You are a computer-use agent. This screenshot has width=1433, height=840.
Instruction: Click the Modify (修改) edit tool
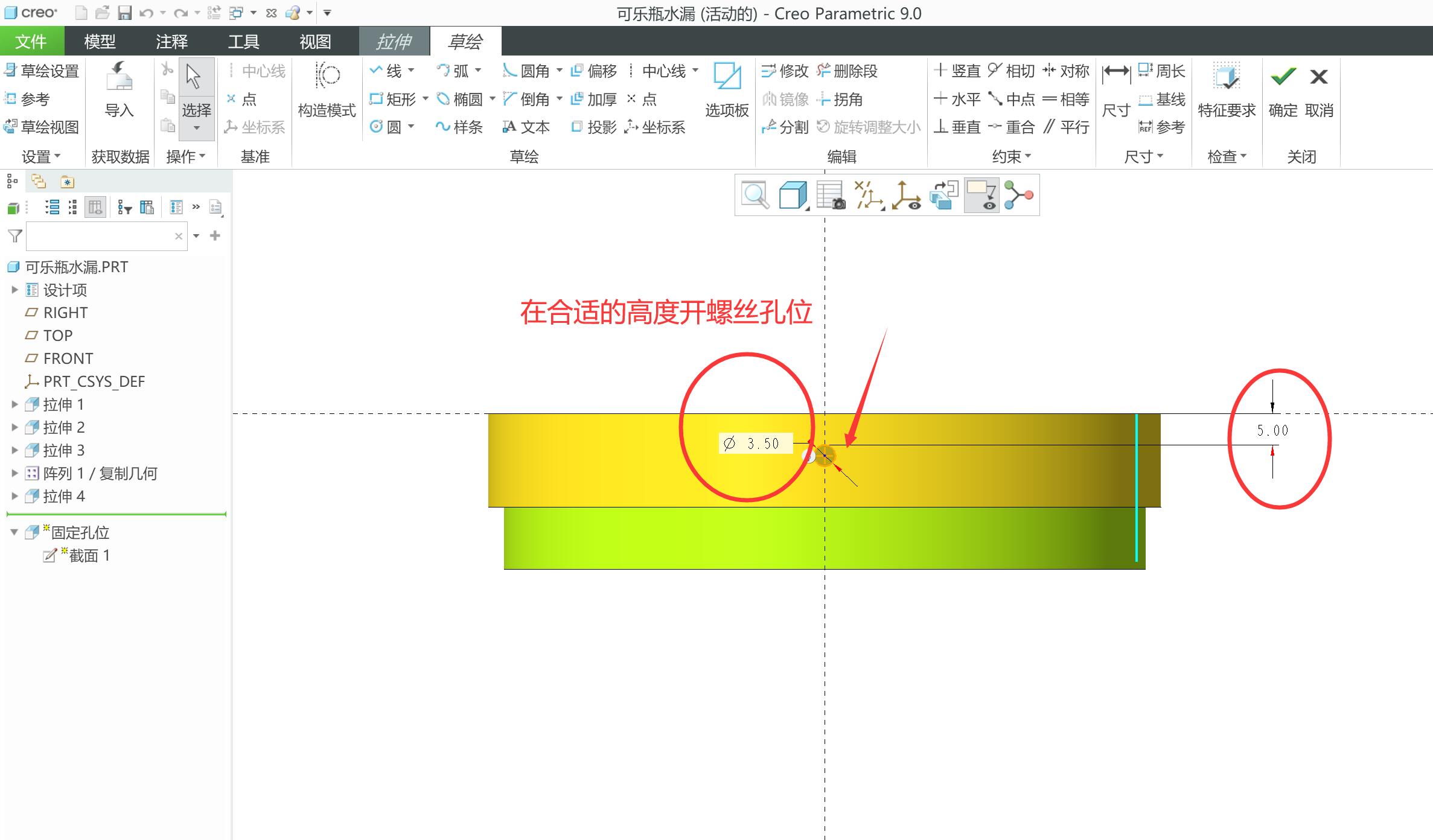785,71
